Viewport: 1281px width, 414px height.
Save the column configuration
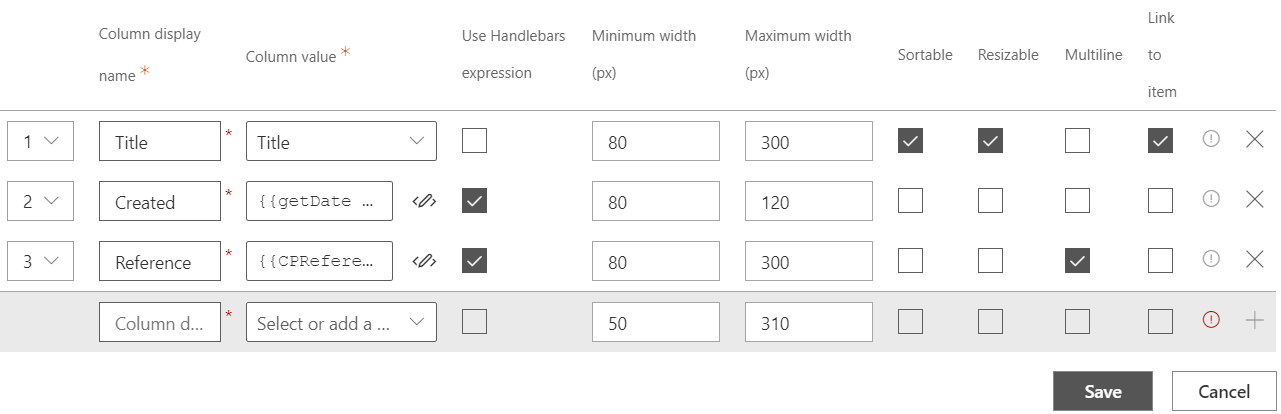click(1103, 391)
